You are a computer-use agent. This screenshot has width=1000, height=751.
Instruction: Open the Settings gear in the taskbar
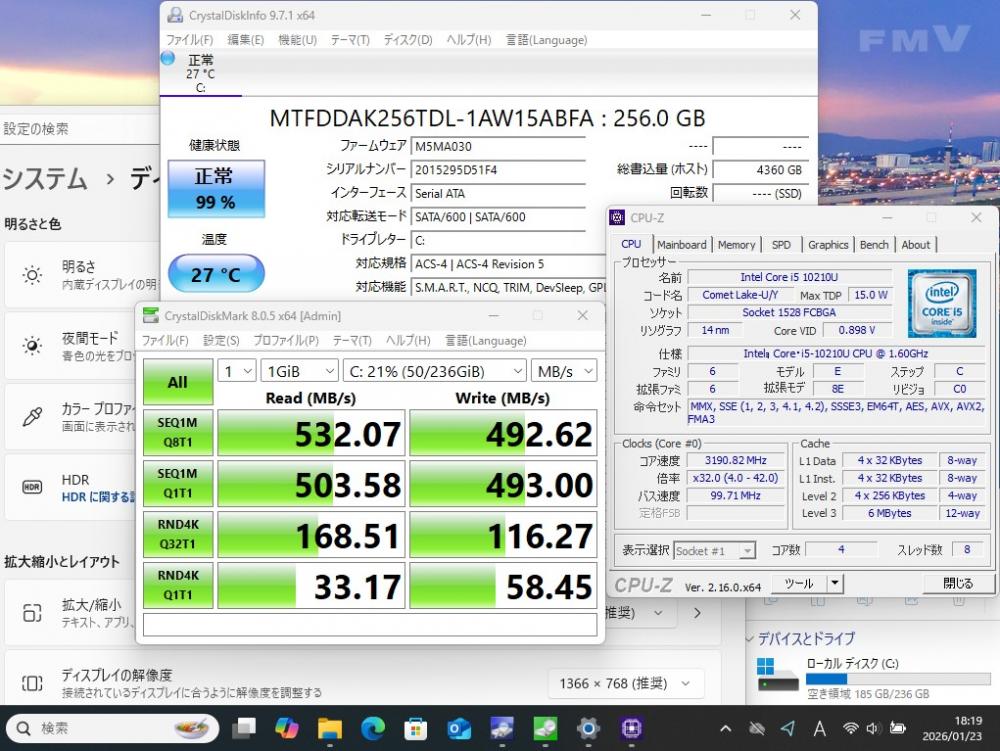coord(588,728)
